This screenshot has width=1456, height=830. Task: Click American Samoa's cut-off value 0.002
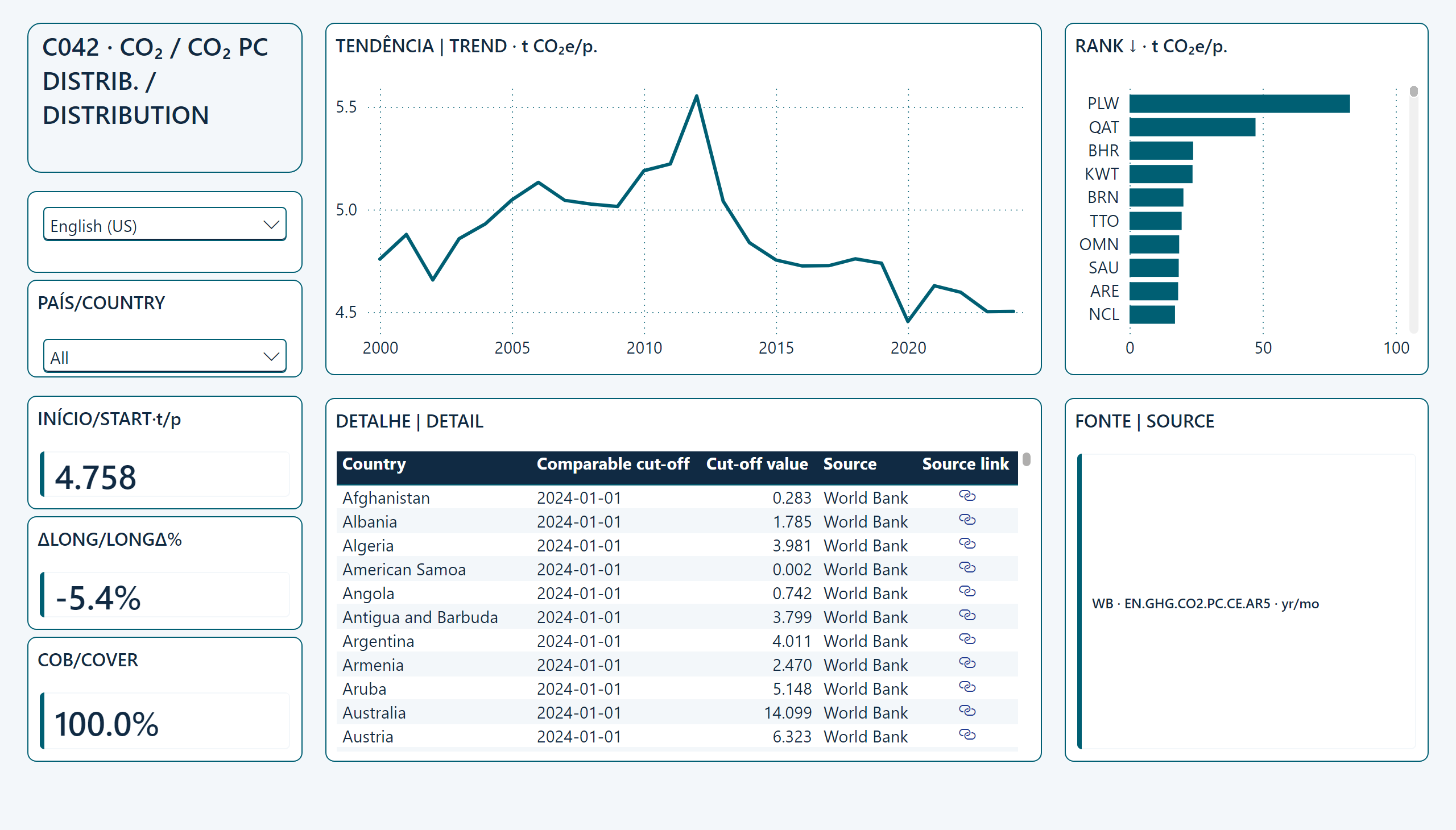[x=792, y=570]
